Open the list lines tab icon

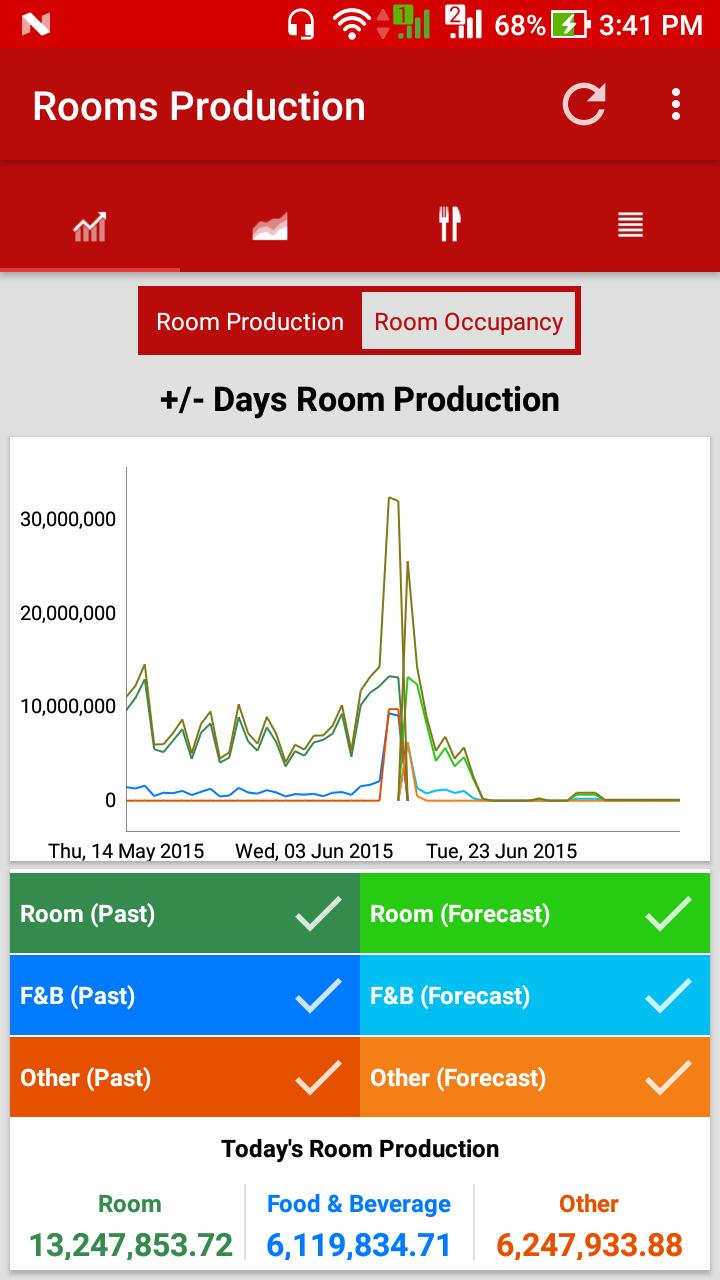(630, 225)
